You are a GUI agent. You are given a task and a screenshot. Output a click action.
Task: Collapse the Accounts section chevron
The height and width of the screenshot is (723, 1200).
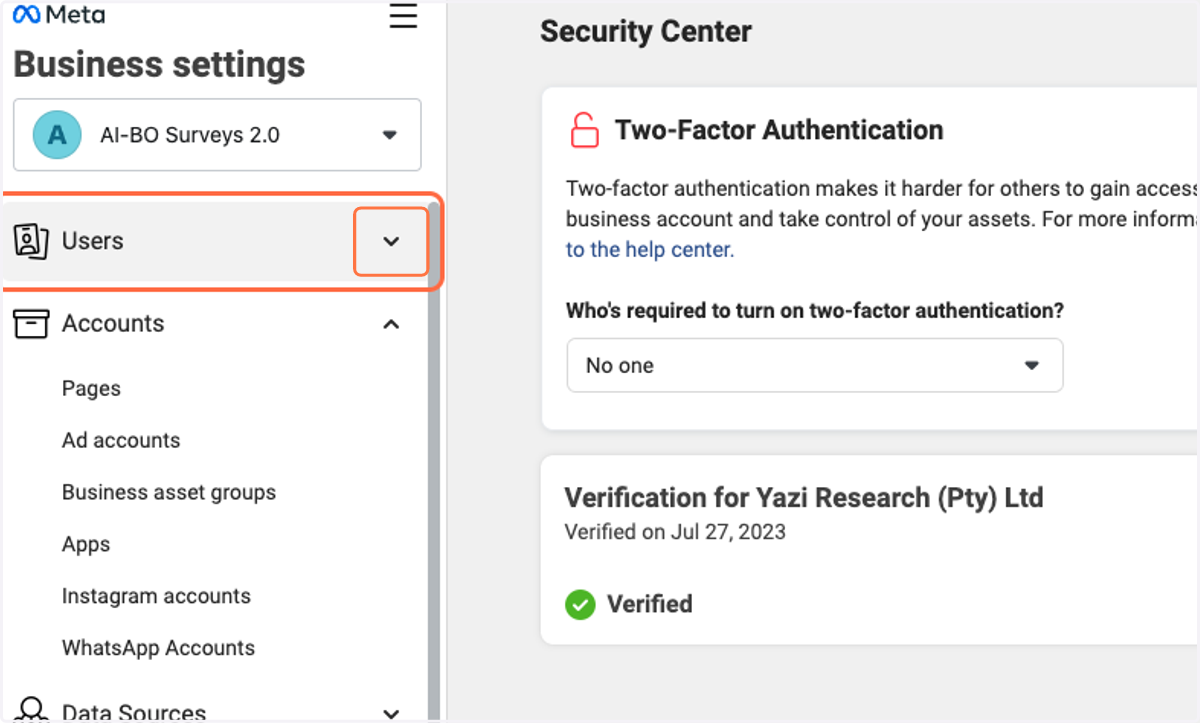tap(391, 324)
